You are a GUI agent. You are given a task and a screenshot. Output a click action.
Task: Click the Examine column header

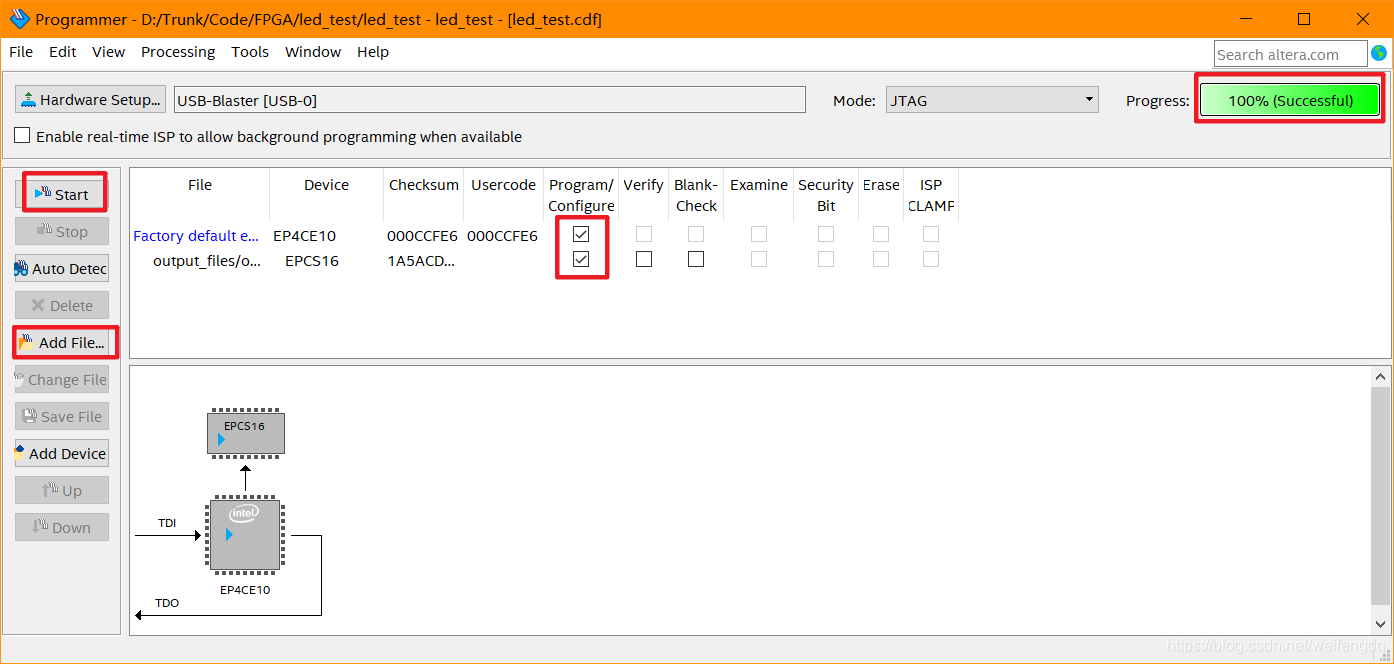tap(759, 185)
